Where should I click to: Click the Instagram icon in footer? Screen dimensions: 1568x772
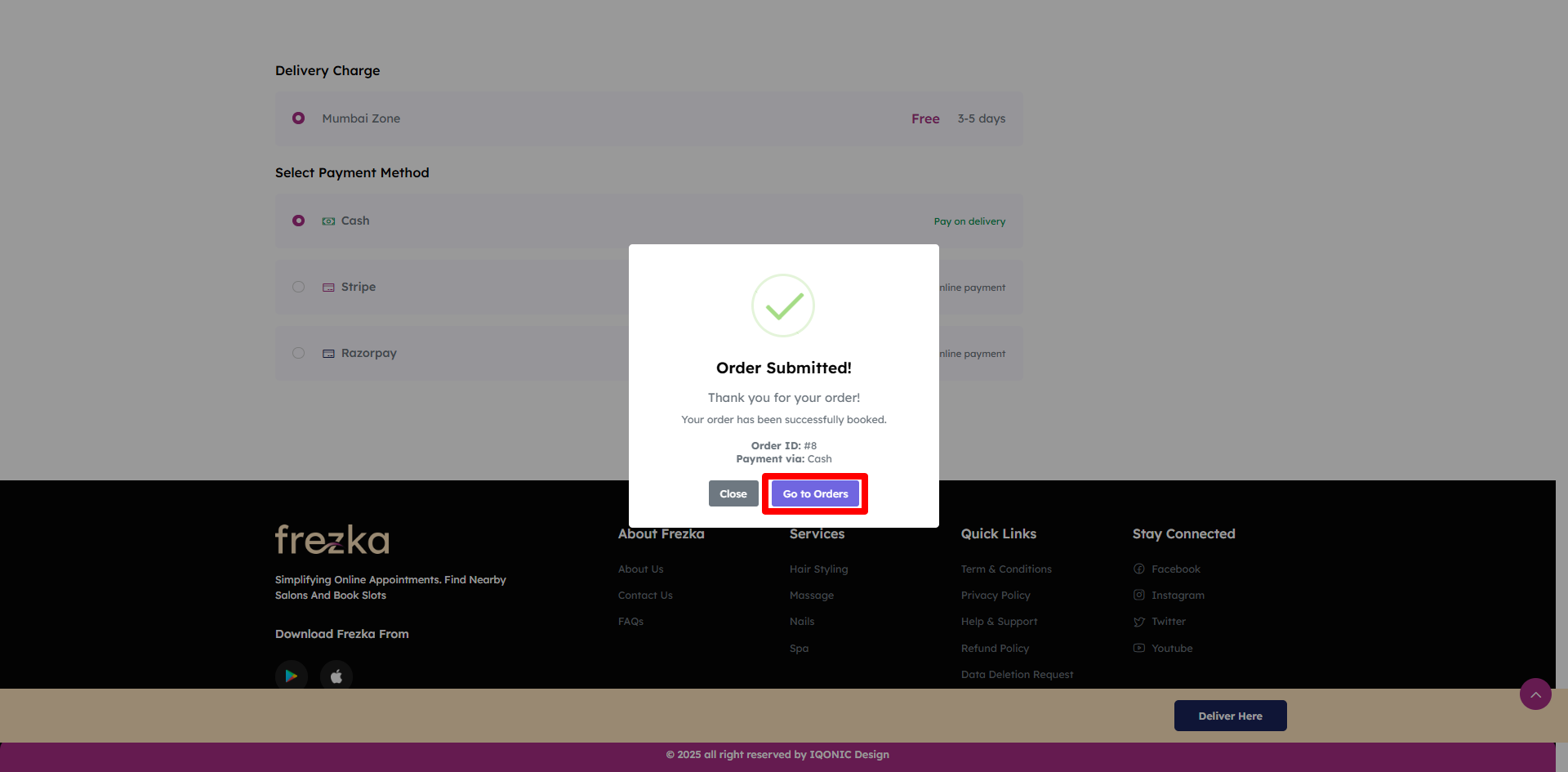click(x=1139, y=596)
